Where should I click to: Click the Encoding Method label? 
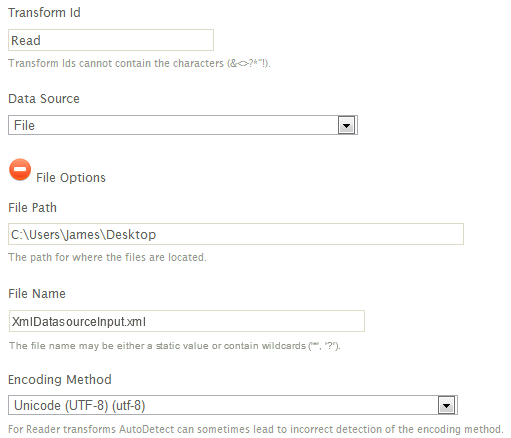click(x=60, y=380)
